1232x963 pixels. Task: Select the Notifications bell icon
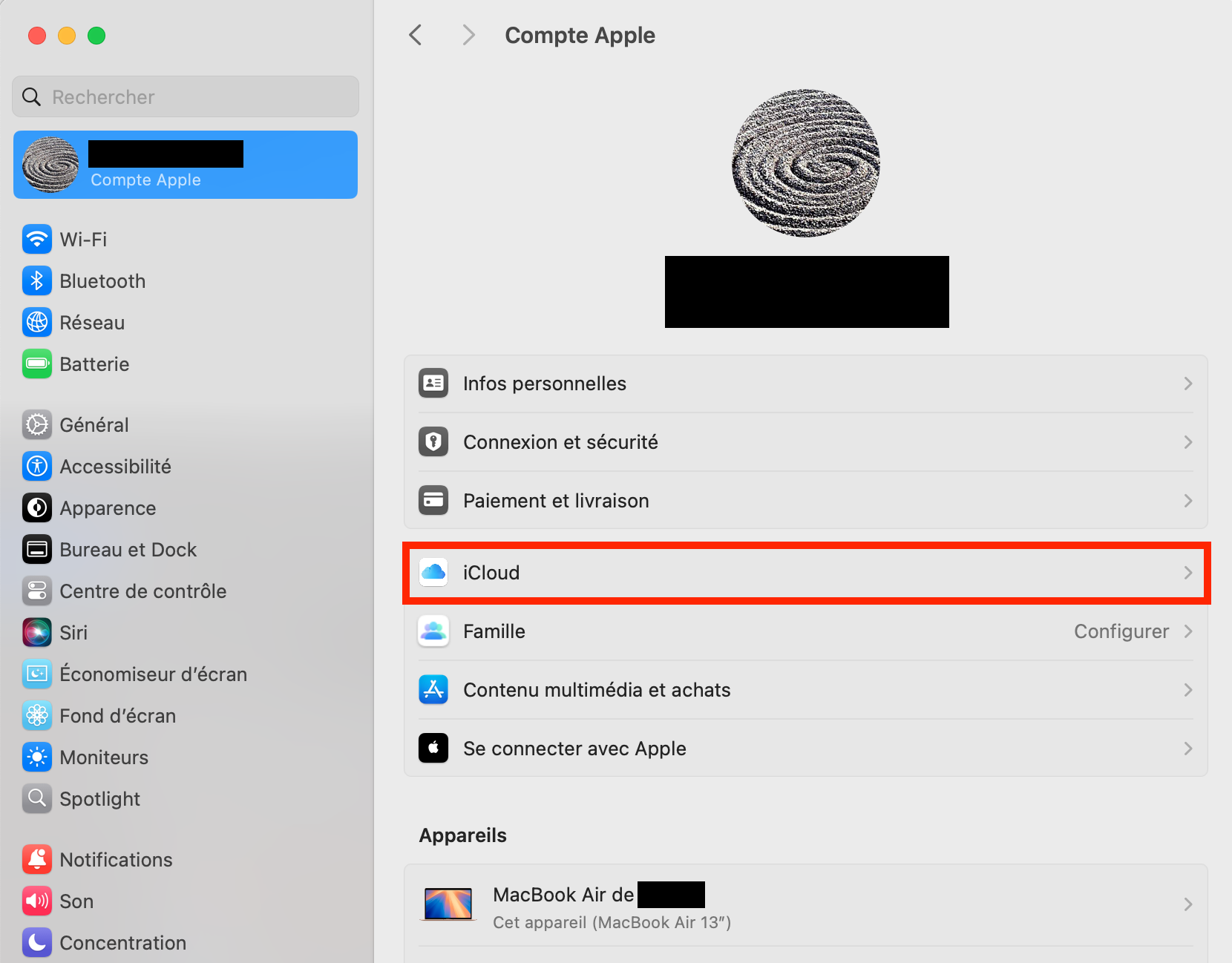click(37, 859)
